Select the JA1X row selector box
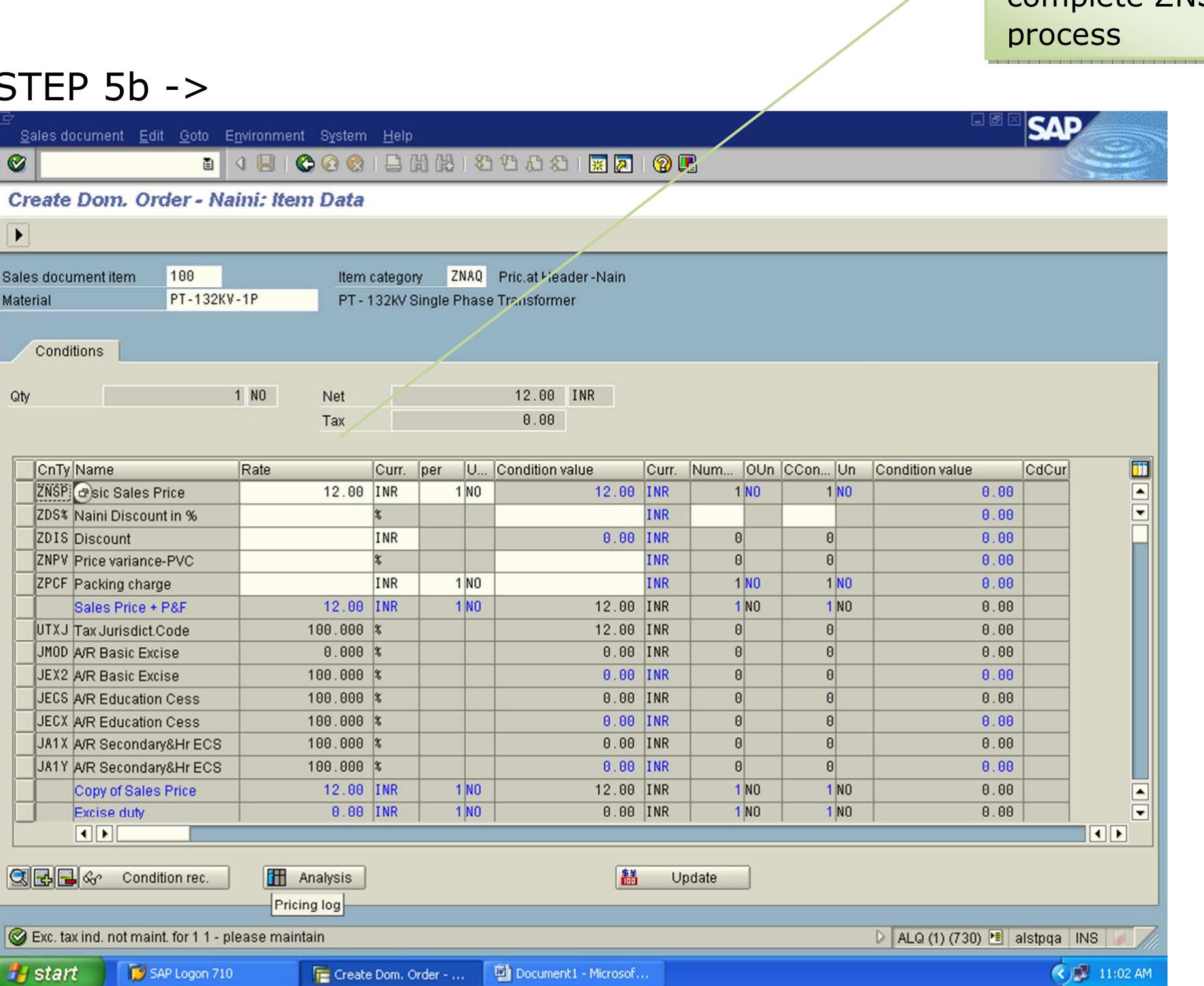This screenshot has width=1204, height=986. (x=25, y=744)
